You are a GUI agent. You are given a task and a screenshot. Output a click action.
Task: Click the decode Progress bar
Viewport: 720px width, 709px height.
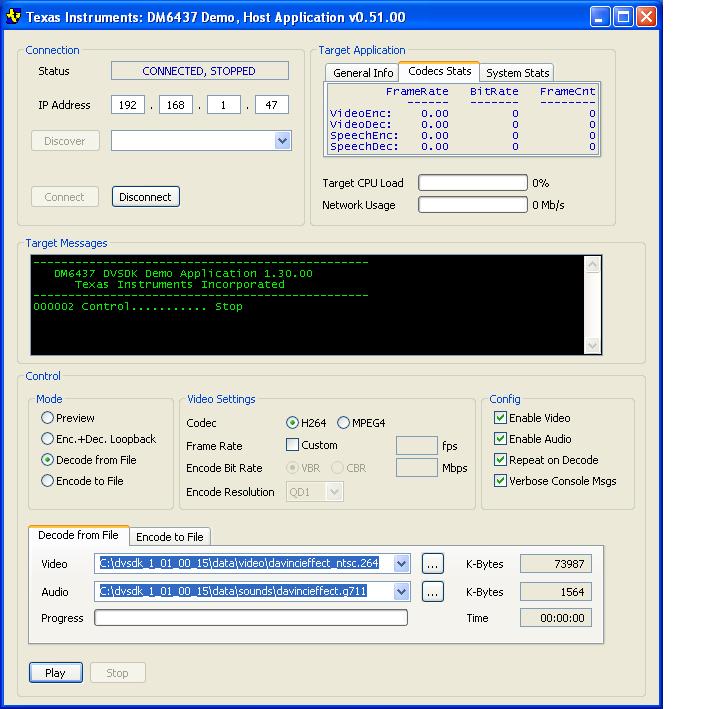click(x=251, y=618)
